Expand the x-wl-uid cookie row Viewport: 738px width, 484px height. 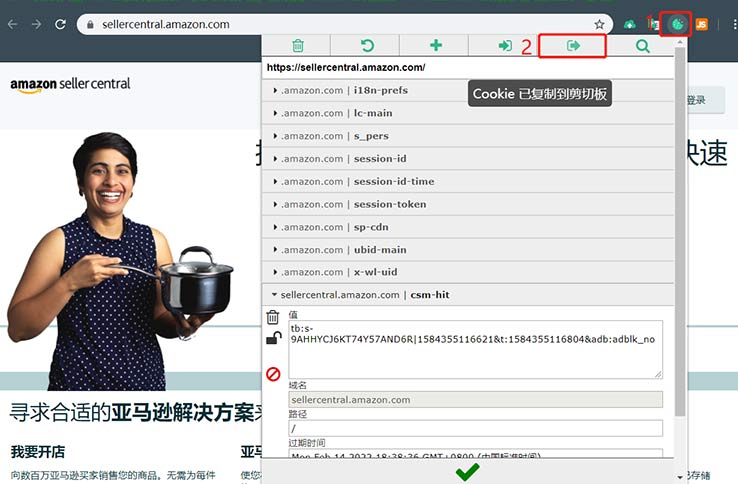coord(468,272)
